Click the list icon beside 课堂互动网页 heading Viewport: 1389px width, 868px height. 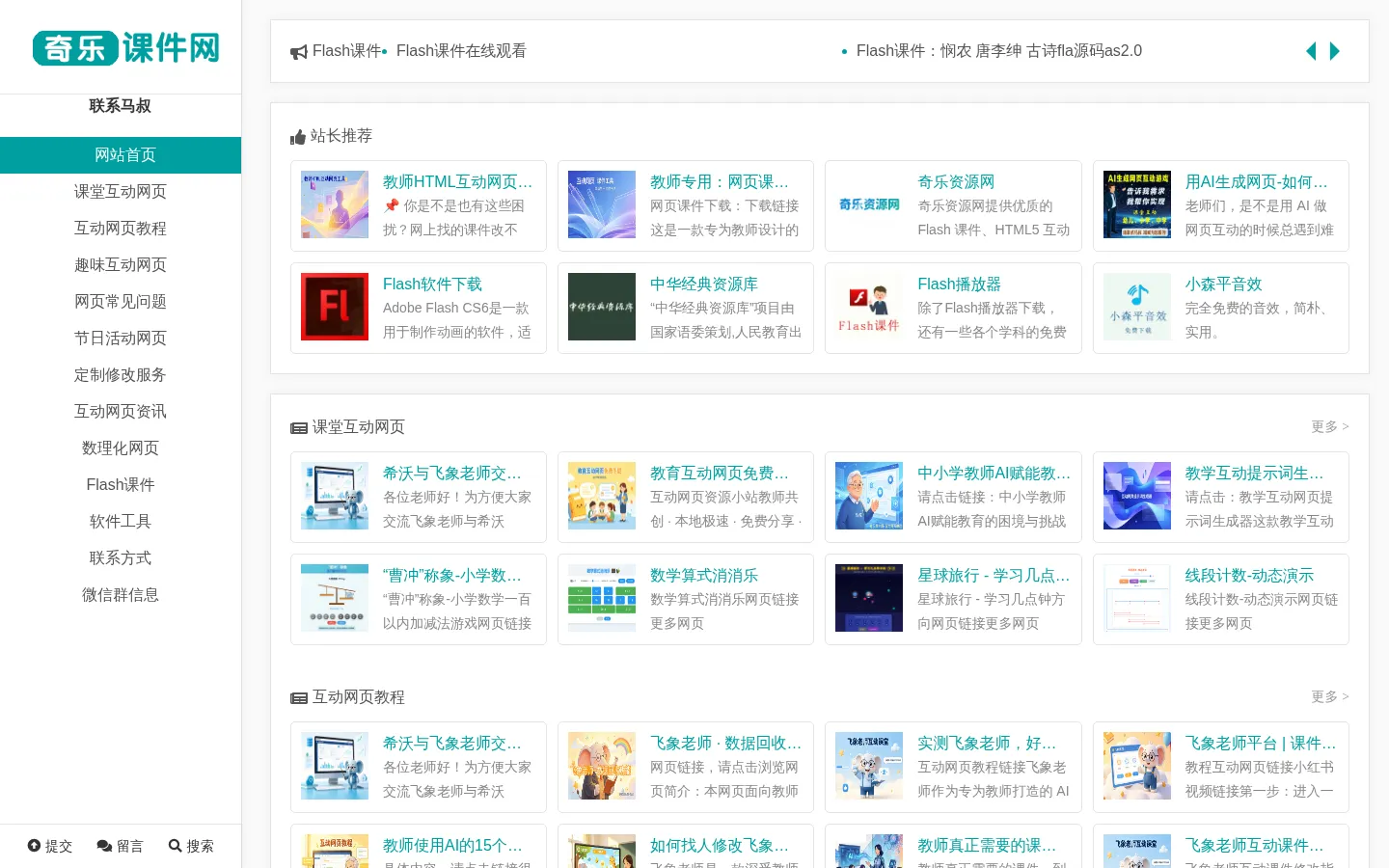pos(299,428)
